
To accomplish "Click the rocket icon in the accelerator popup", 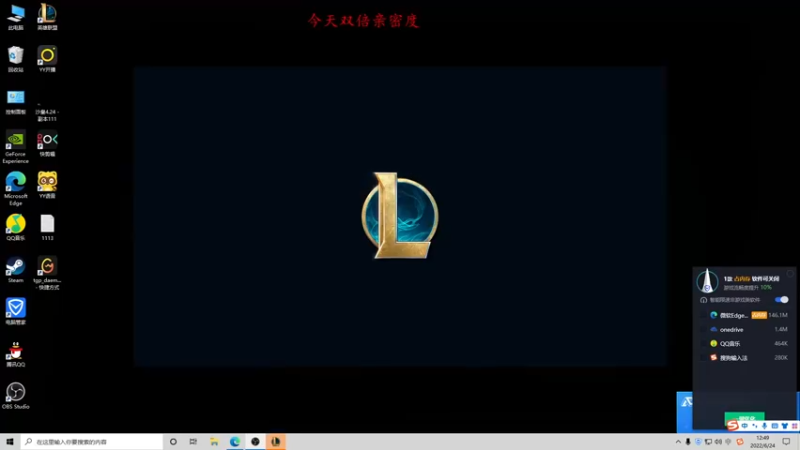I will point(707,281).
